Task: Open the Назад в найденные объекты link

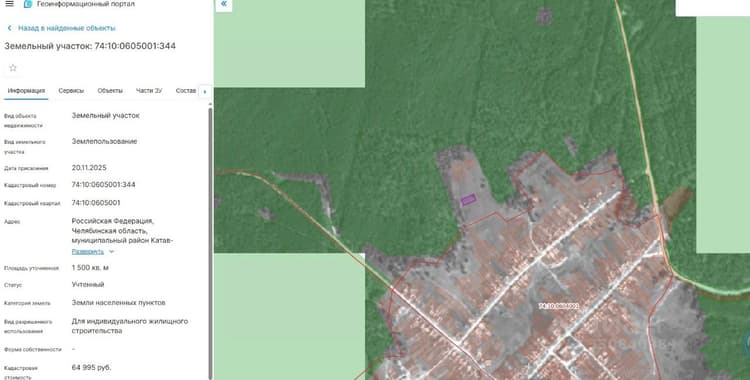Action: [66, 28]
